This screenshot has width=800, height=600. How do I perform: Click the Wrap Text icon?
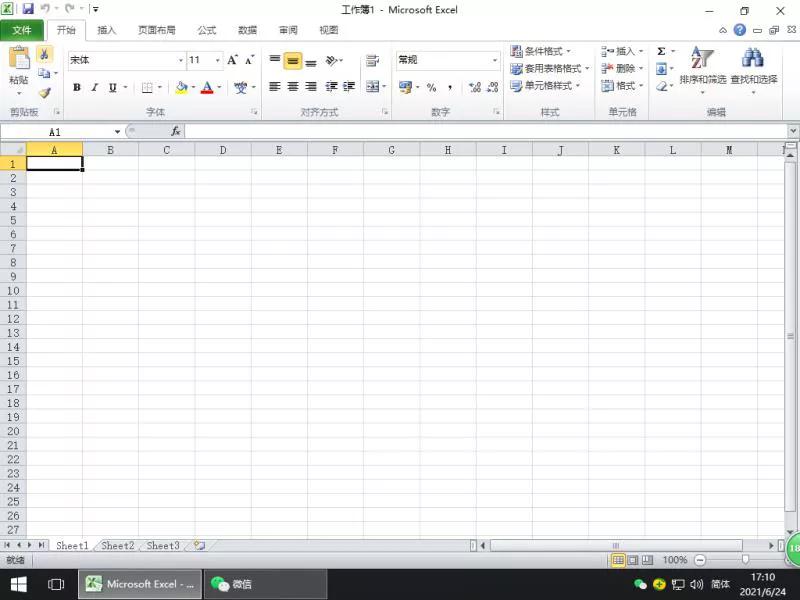(x=372, y=61)
